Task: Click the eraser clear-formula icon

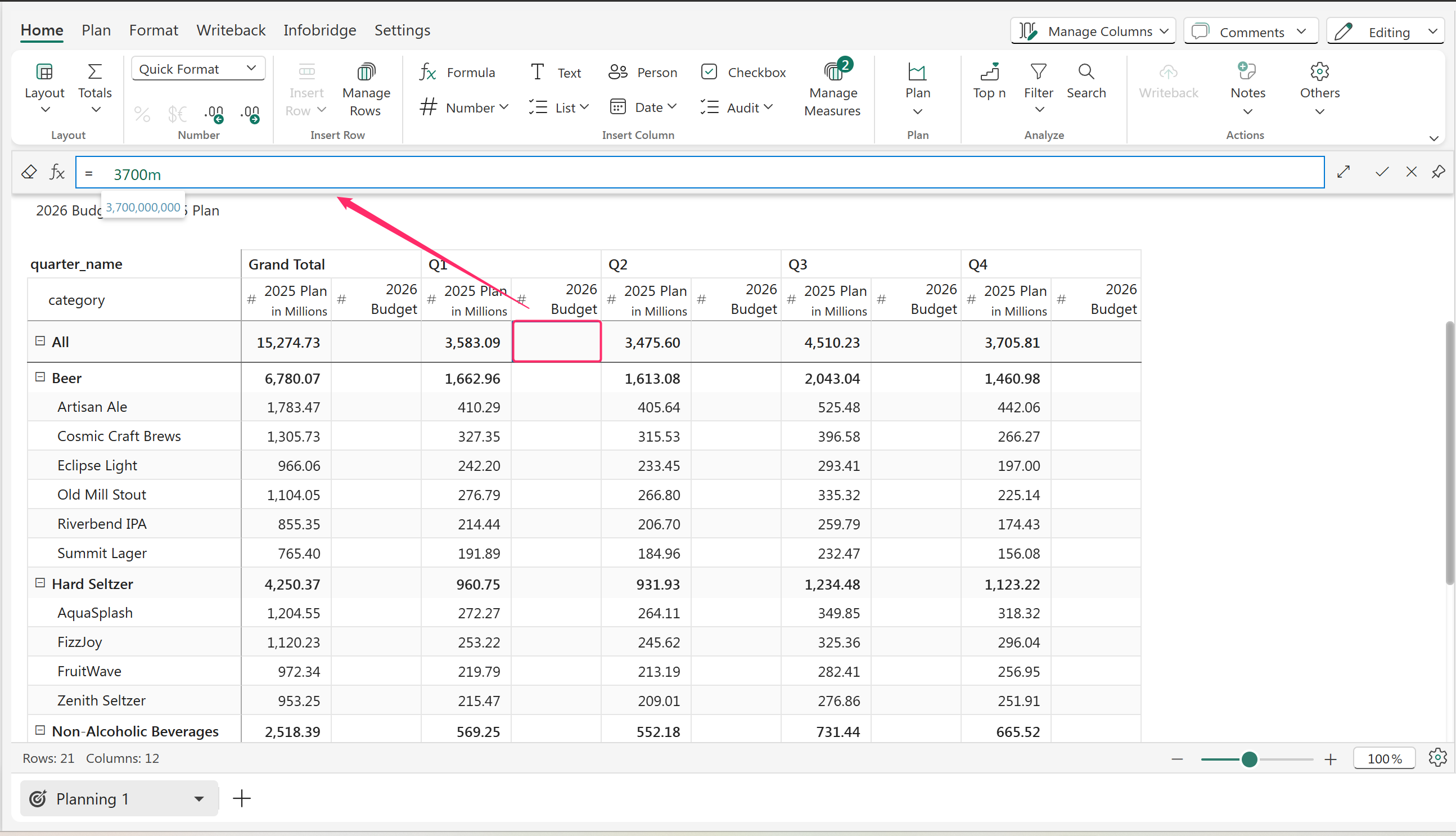Action: (x=29, y=172)
